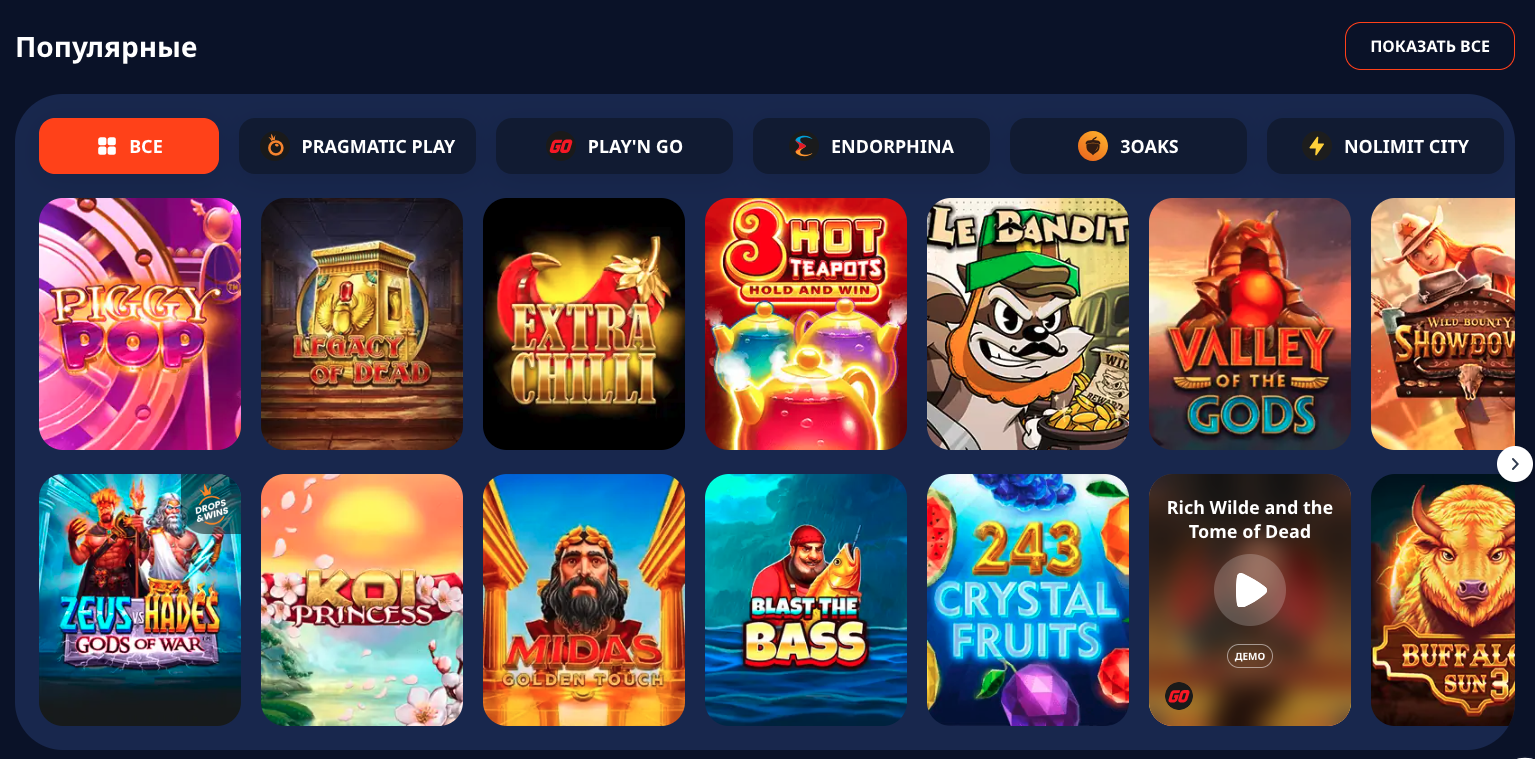Click the right carousel arrow chevron

1514,464
